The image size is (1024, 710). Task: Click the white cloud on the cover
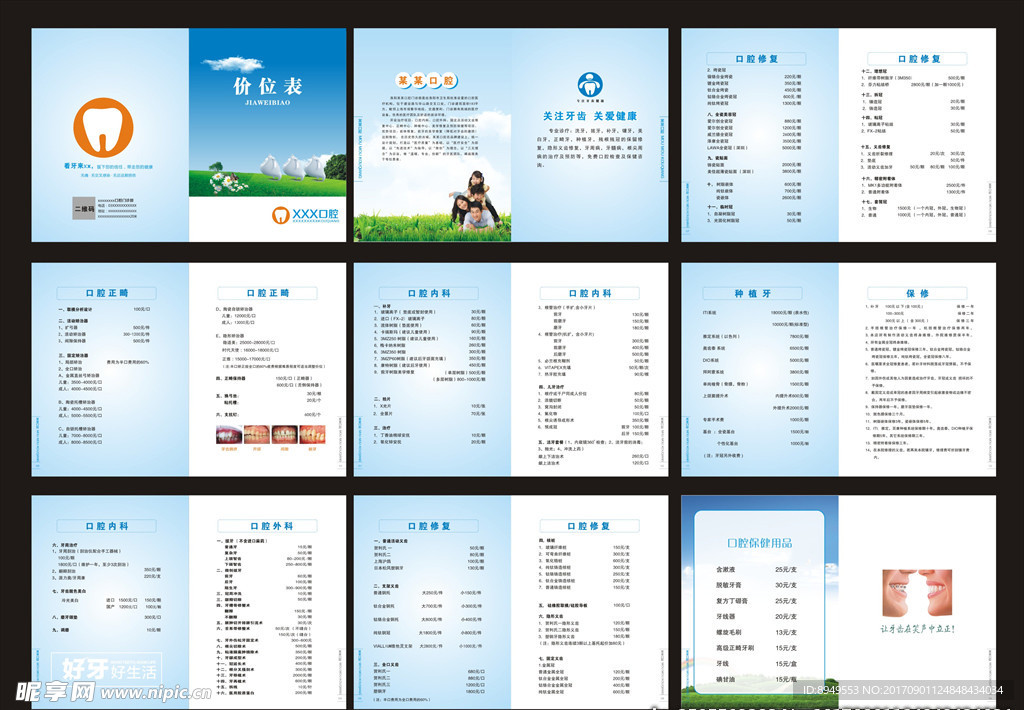pos(232,64)
